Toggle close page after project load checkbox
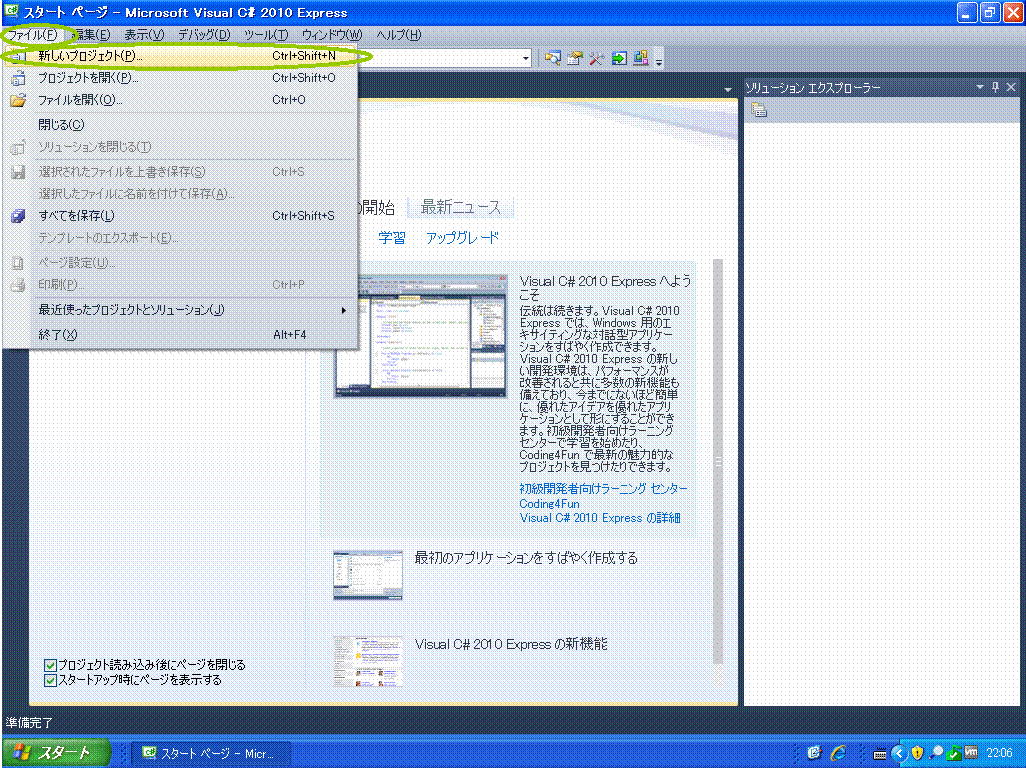Viewport: 1026px width, 768px height. (x=50, y=665)
